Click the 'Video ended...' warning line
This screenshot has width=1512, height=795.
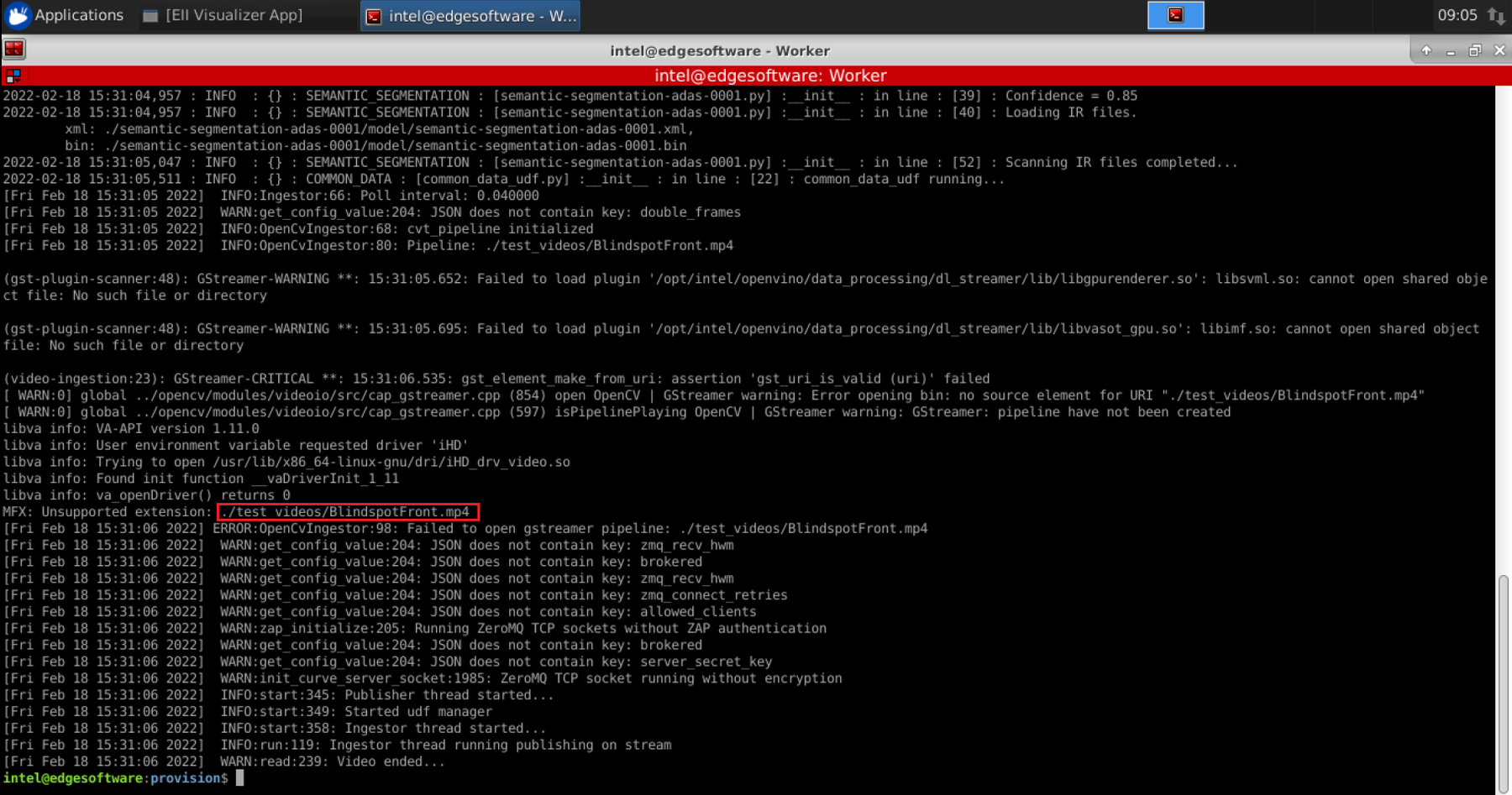coord(224,761)
